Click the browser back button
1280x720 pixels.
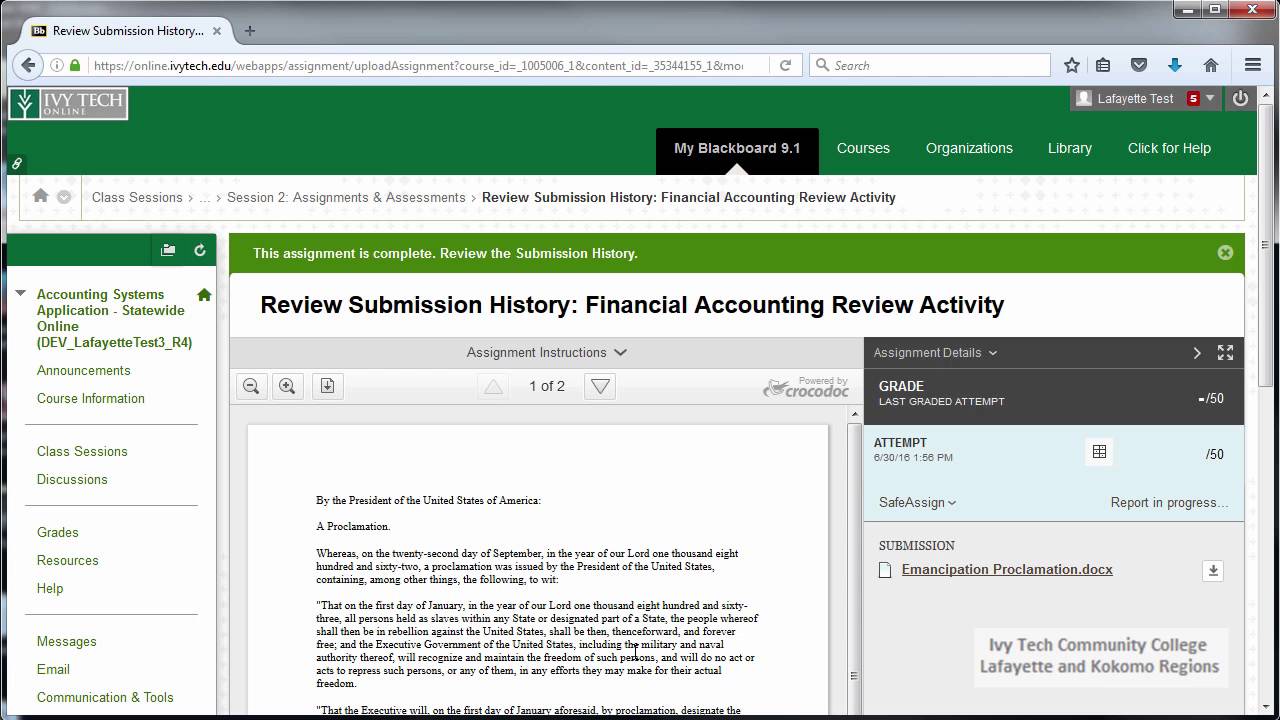tap(27, 65)
